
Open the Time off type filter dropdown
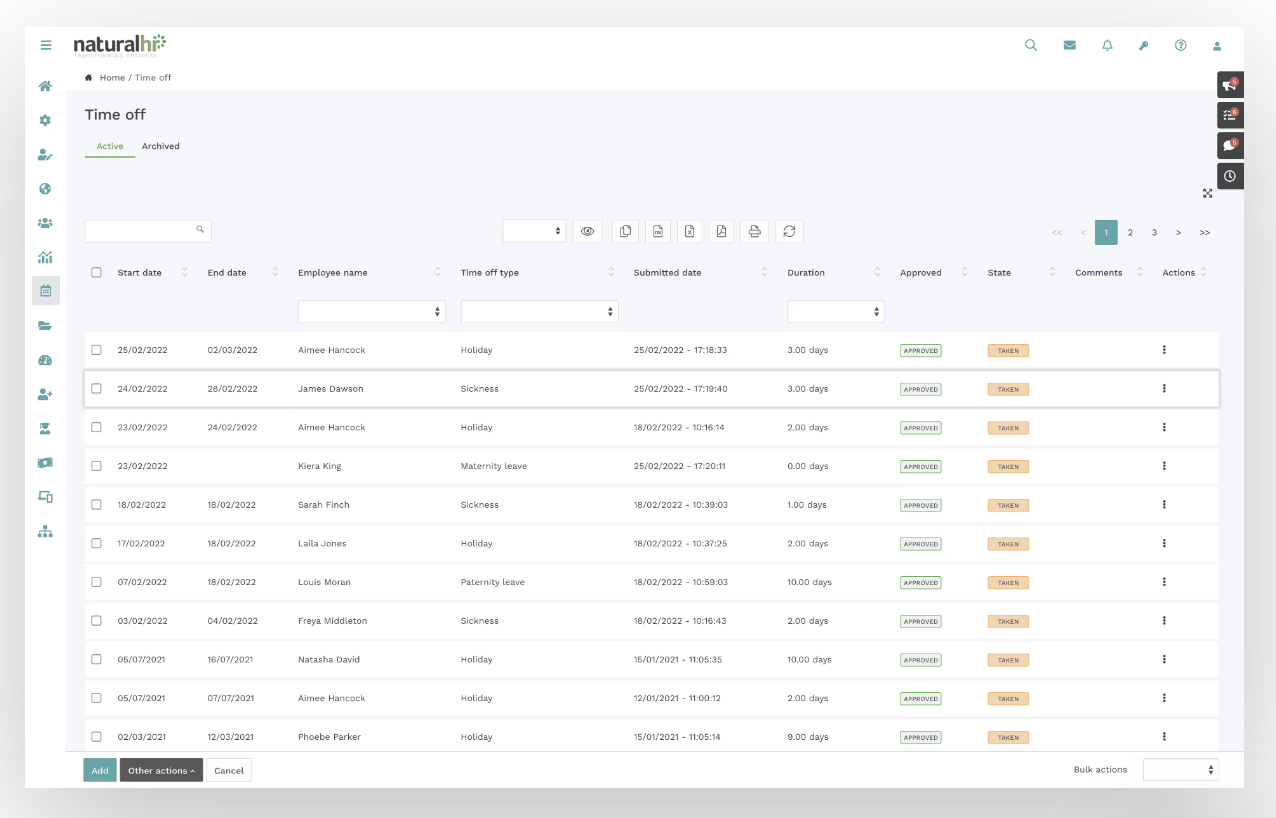click(x=539, y=311)
